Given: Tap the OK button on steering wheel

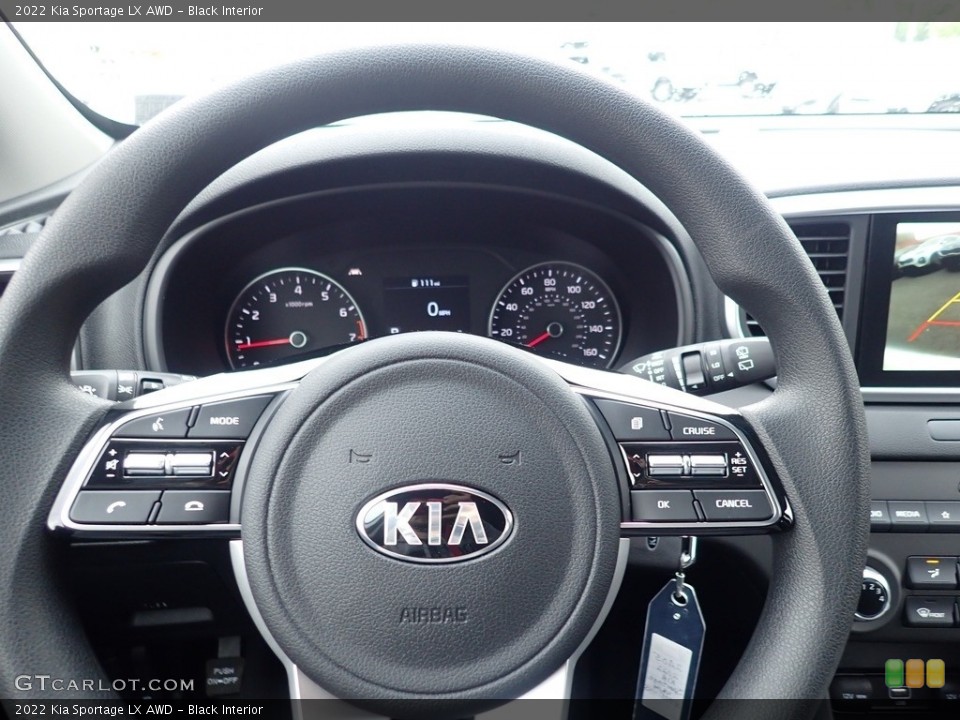Looking at the screenshot, I should tap(664, 505).
